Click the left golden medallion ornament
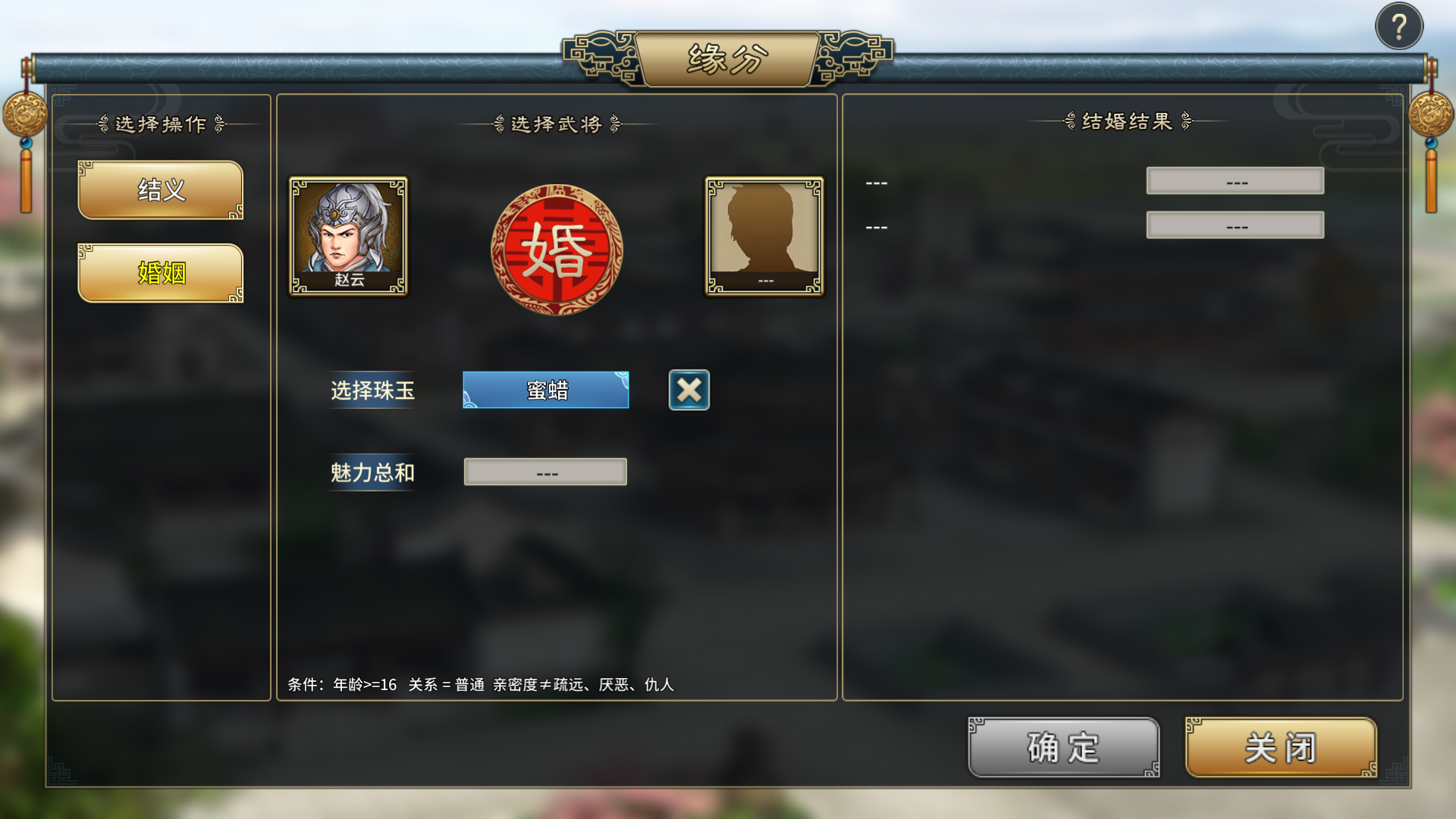1456x819 pixels. (26, 114)
